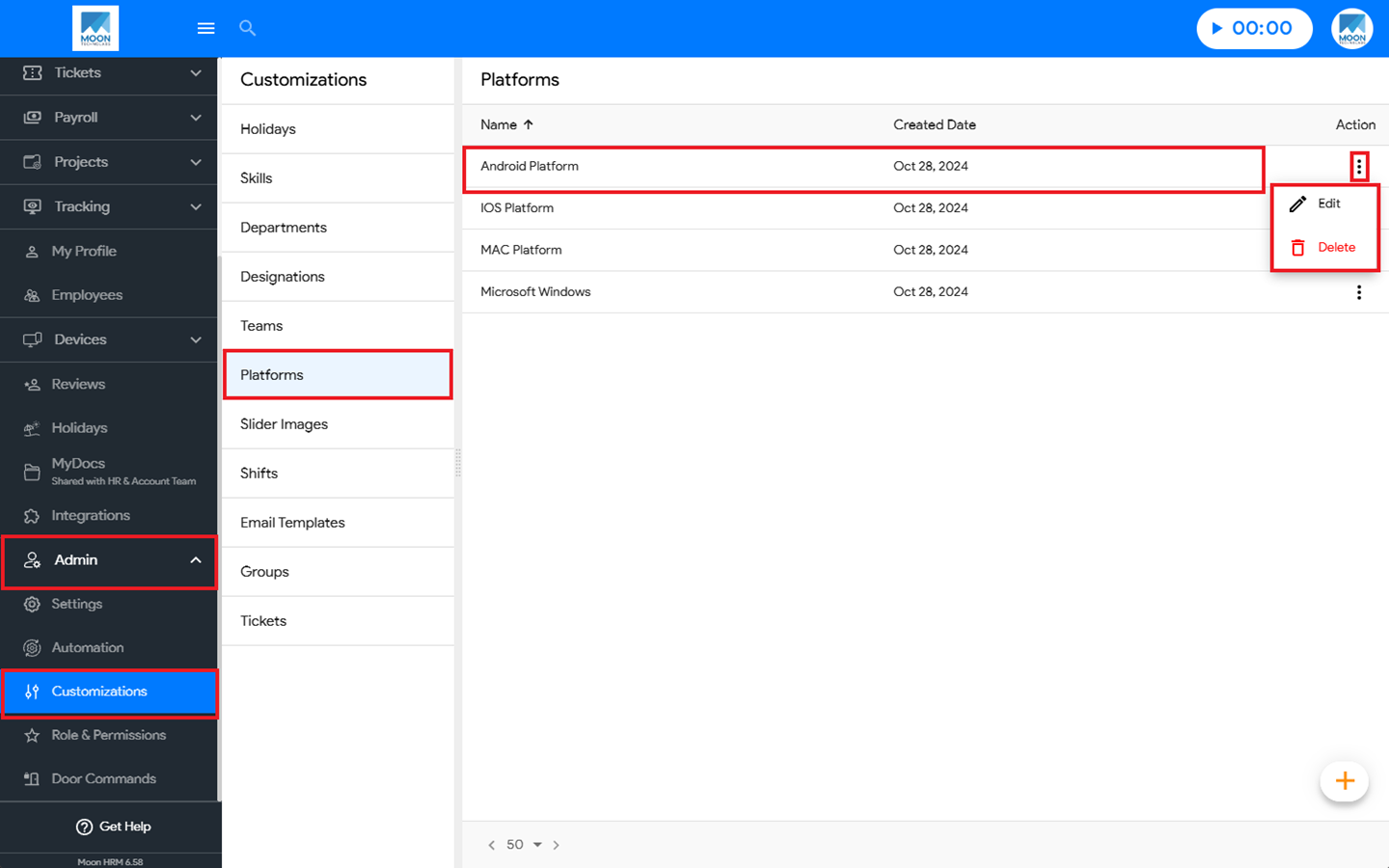
Task: Click the Get Help question mark icon
Action: tap(85, 827)
